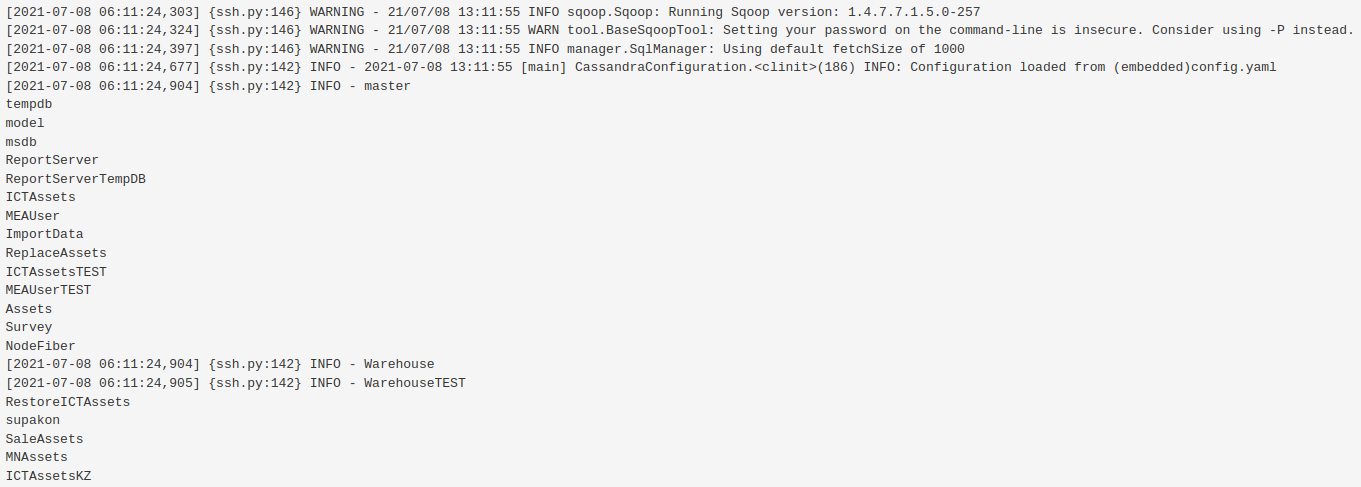Select the 'ImportData' line
The image size is (1361, 487).
pos(45,234)
